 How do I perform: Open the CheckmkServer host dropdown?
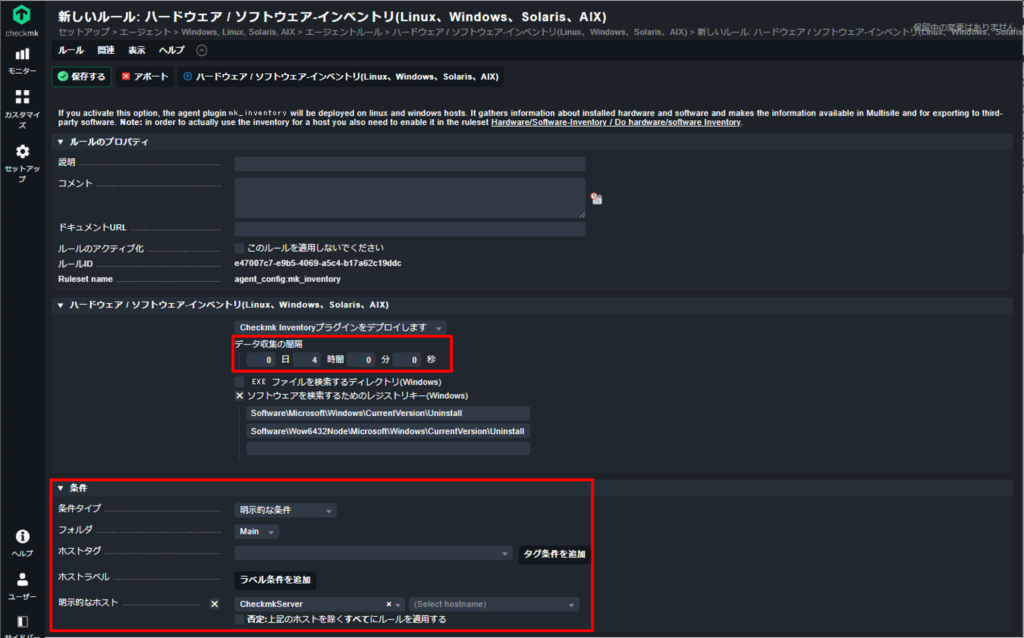(x=319, y=604)
